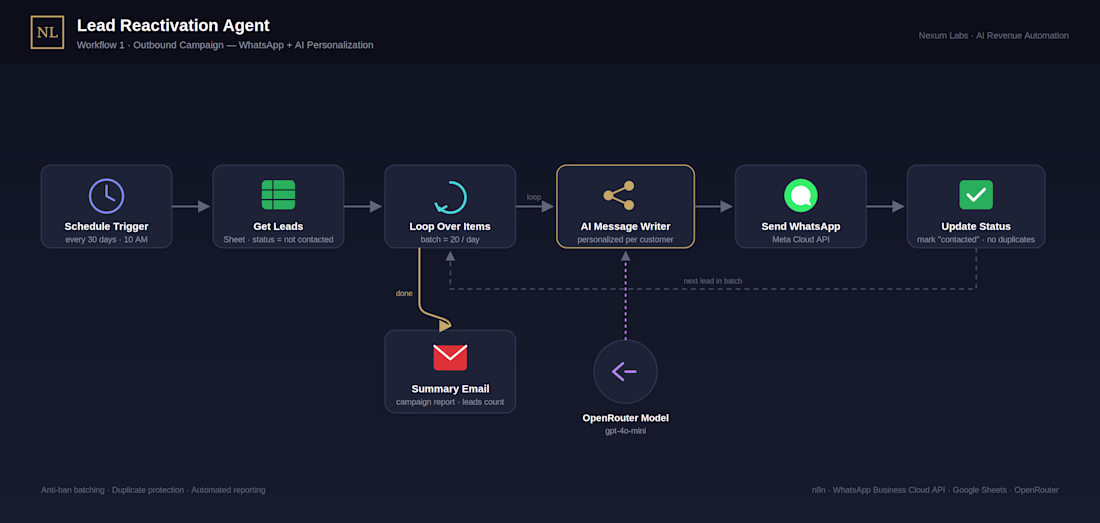Click the 'next lead in batch' label
Viewport: 1100px width, 523px height.
(713, 280)
